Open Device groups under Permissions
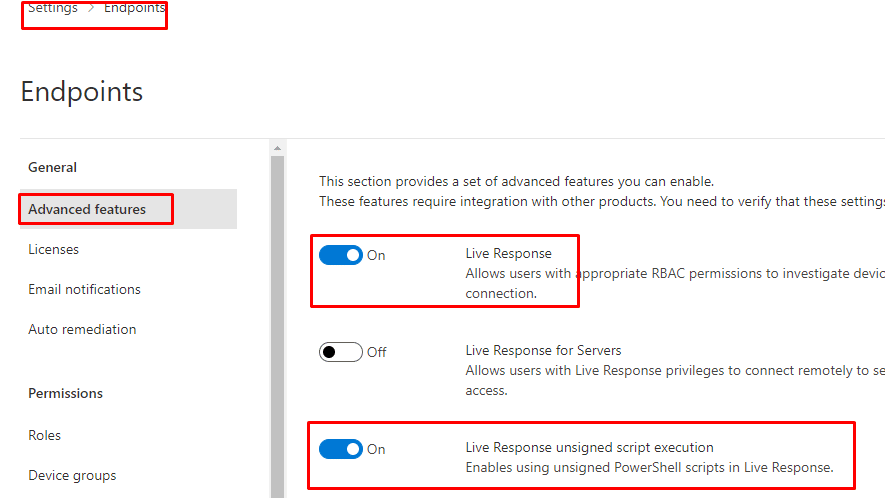 coord(72,475)
